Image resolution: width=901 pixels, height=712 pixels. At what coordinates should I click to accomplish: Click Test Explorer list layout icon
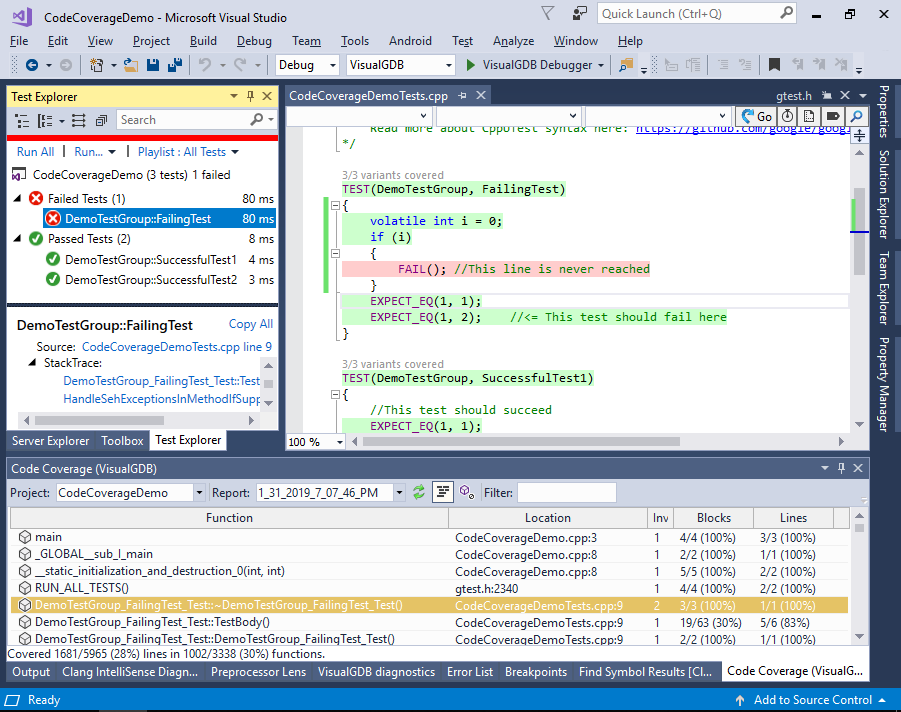(x=79, y=121)
